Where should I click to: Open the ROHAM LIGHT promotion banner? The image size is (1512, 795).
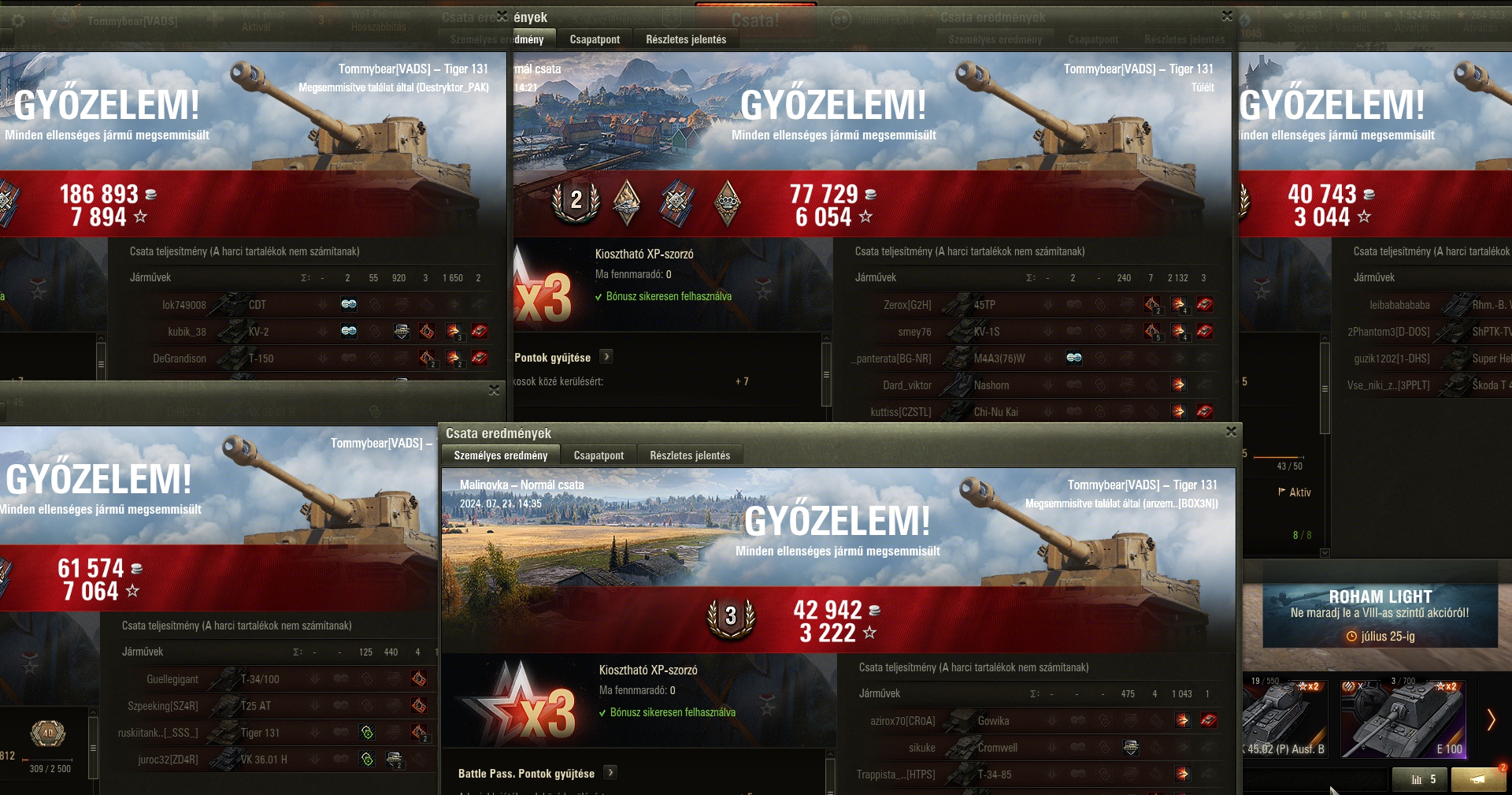tap(1380, 615)
